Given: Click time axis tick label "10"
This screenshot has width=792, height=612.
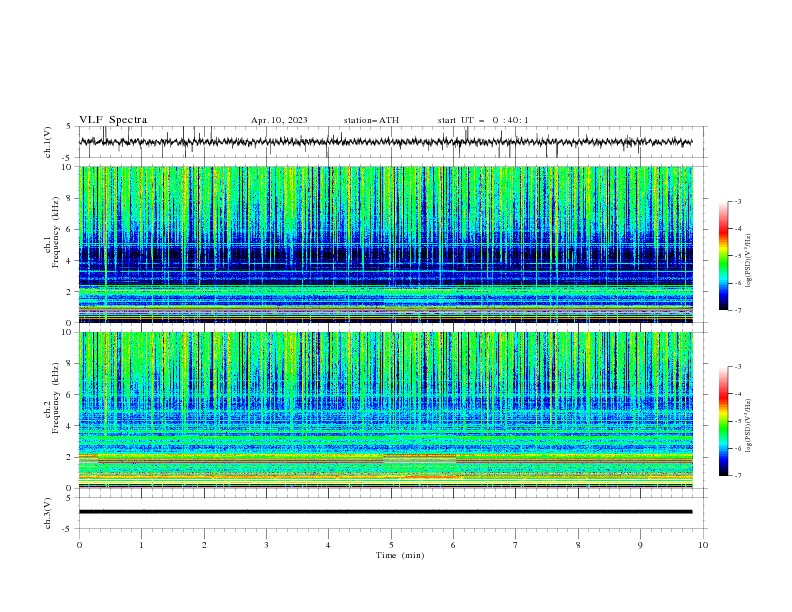Looking at the screenshot, I should click(703, 545).
